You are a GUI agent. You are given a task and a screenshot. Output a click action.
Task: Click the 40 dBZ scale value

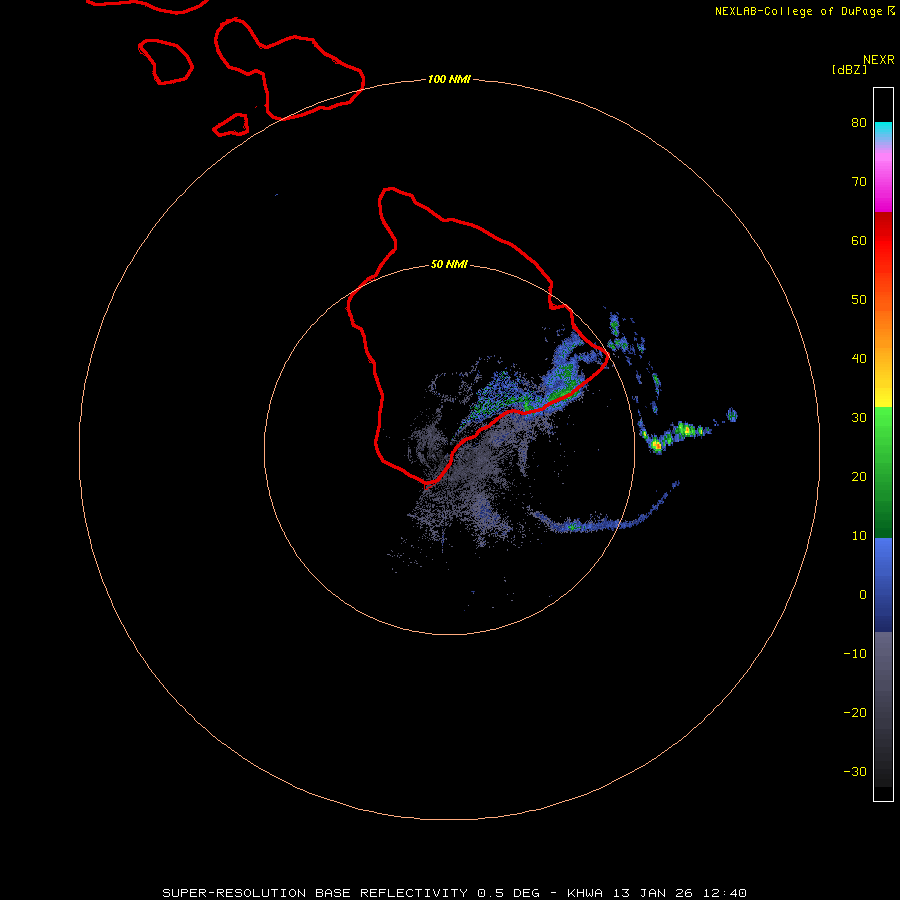point(859,358)
